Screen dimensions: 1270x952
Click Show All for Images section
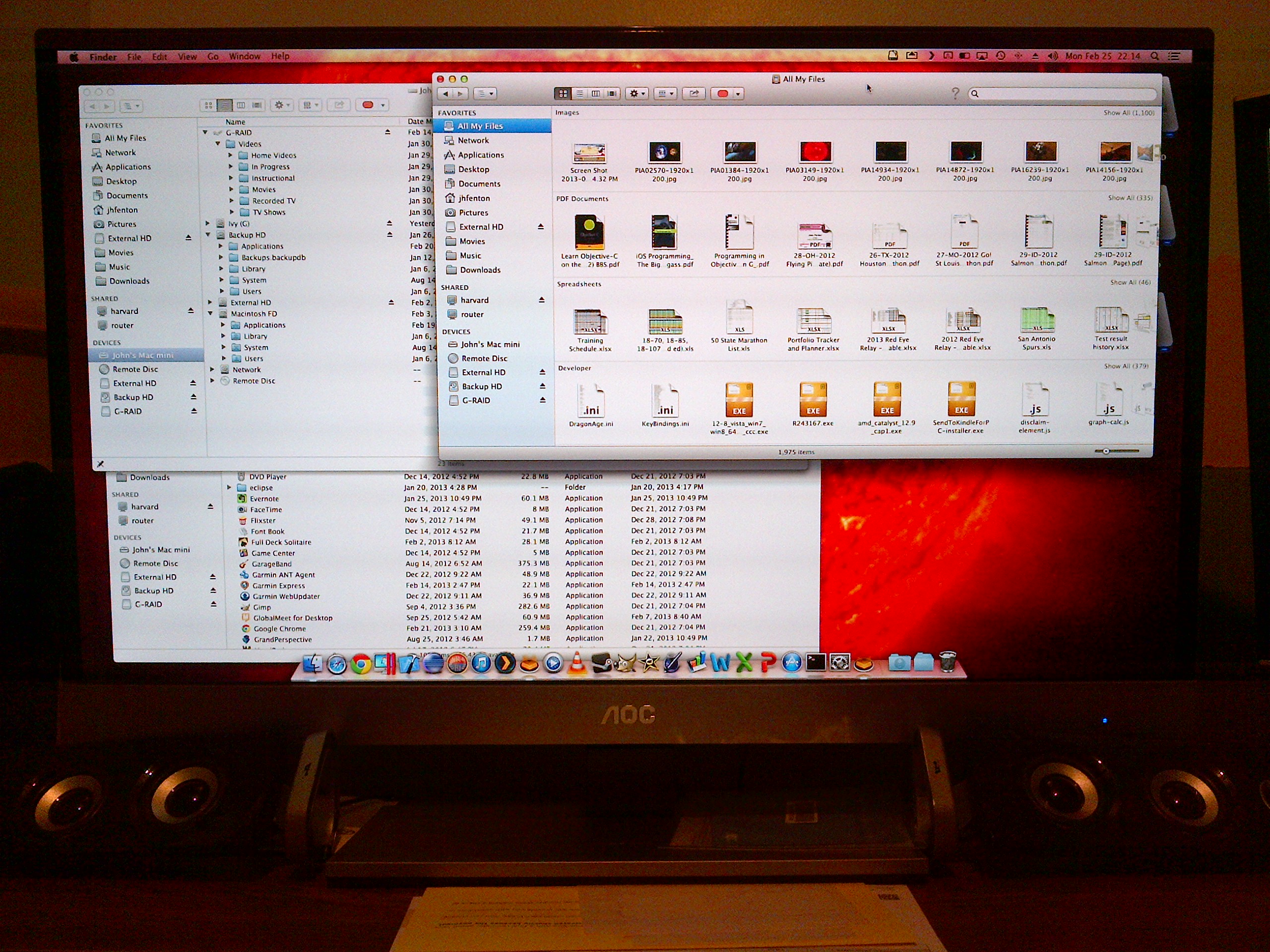1128,113
